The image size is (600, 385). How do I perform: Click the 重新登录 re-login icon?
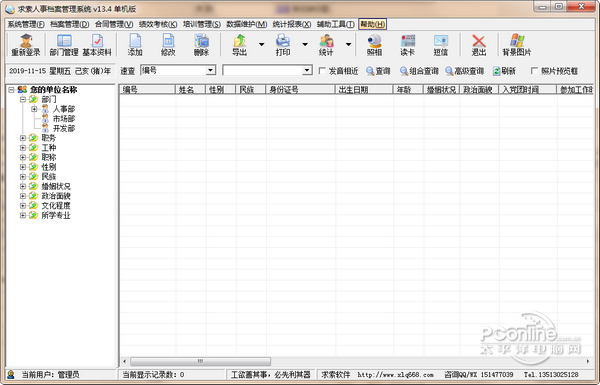click(x=26, y=45)
